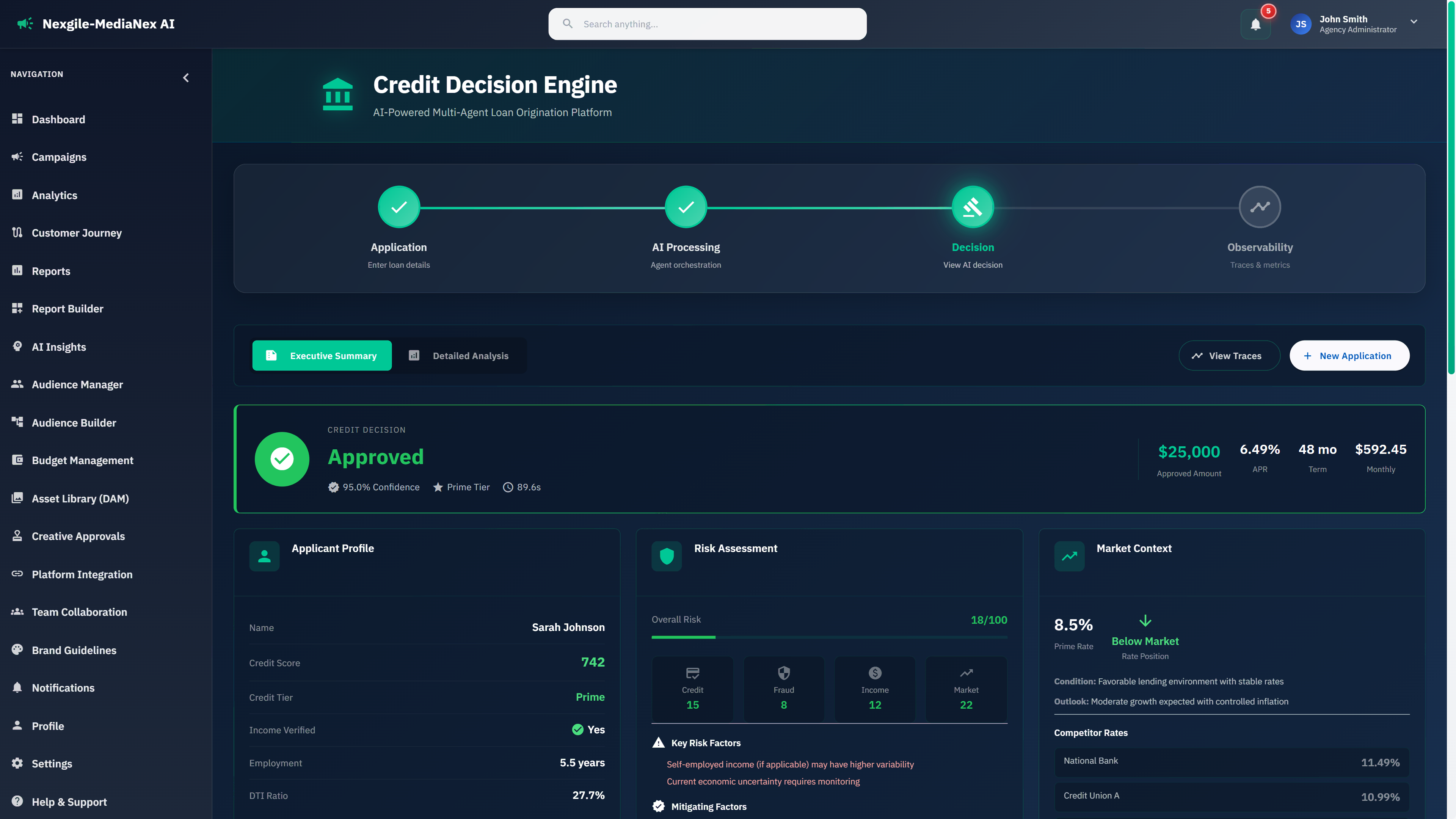Screen dimensions: 1456x819
Task: Click the New Application button
Action: click(1349, 356)
